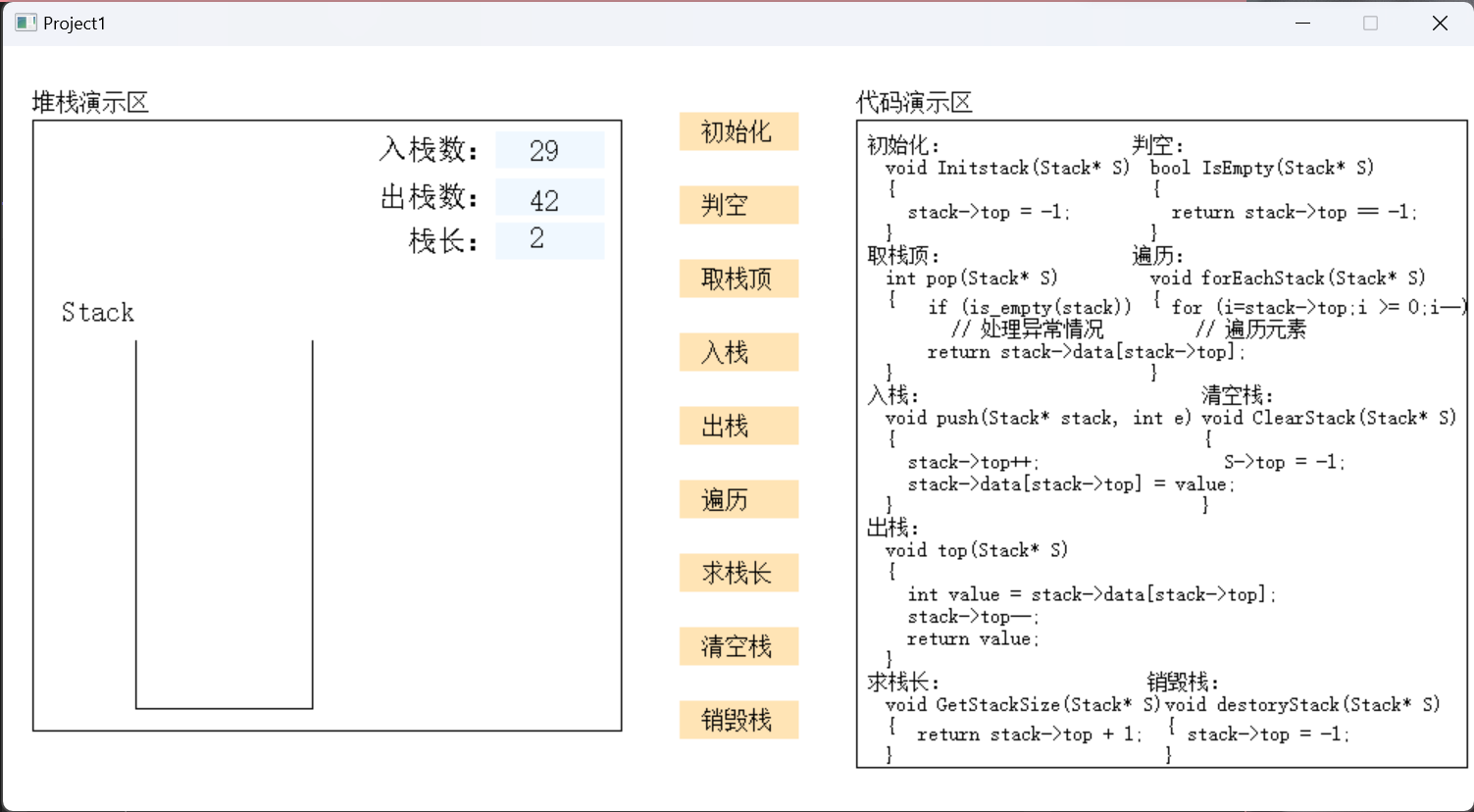The height and width of the screenshot is (812, 1474).
Task: Push a value with the 入栈 button
Action: click(x=738, y=352)
